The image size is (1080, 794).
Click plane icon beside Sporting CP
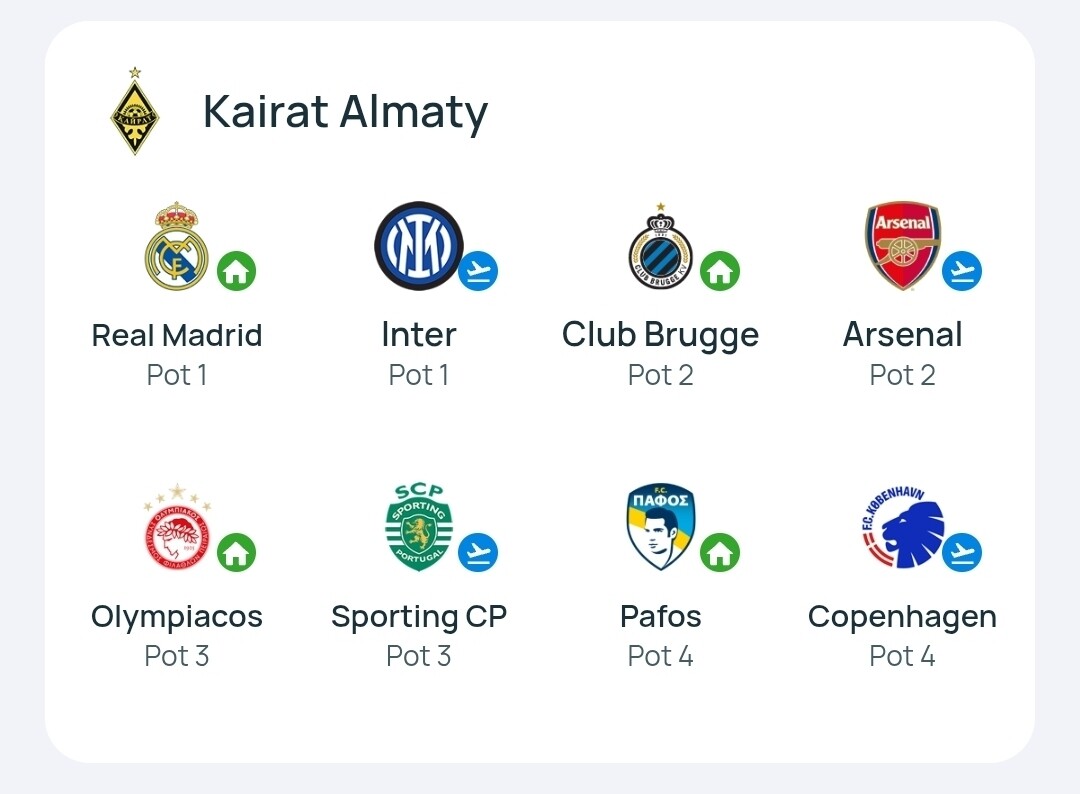(478, 552)
